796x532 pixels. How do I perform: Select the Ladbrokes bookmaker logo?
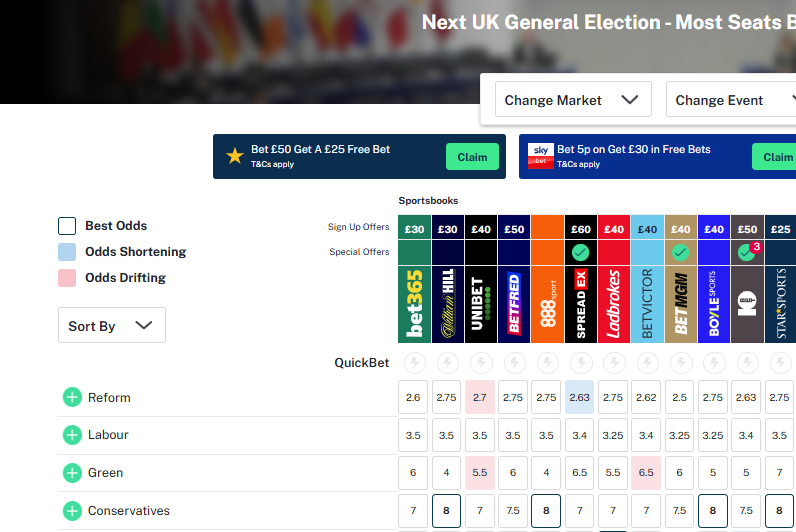(x=614, y=304)
